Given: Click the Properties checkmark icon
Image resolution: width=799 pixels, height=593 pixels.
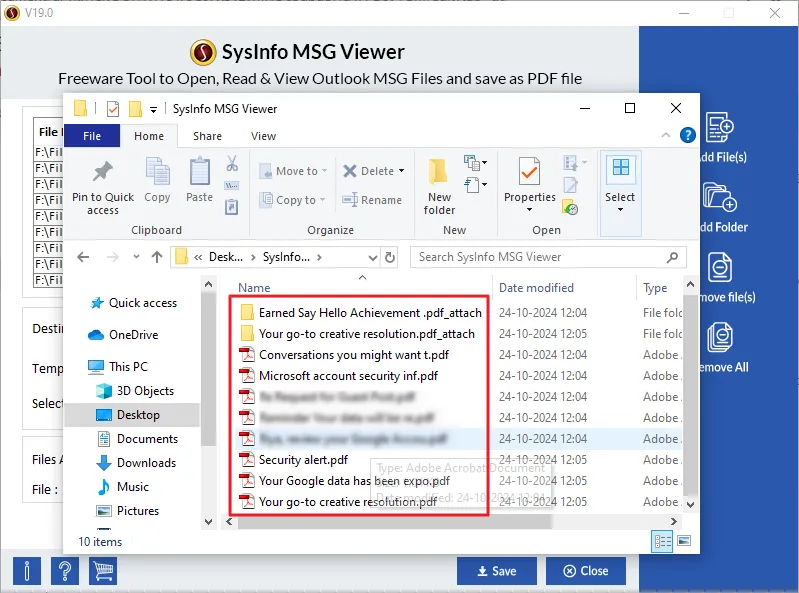Looking at the screenshot, I should point(529,171).
